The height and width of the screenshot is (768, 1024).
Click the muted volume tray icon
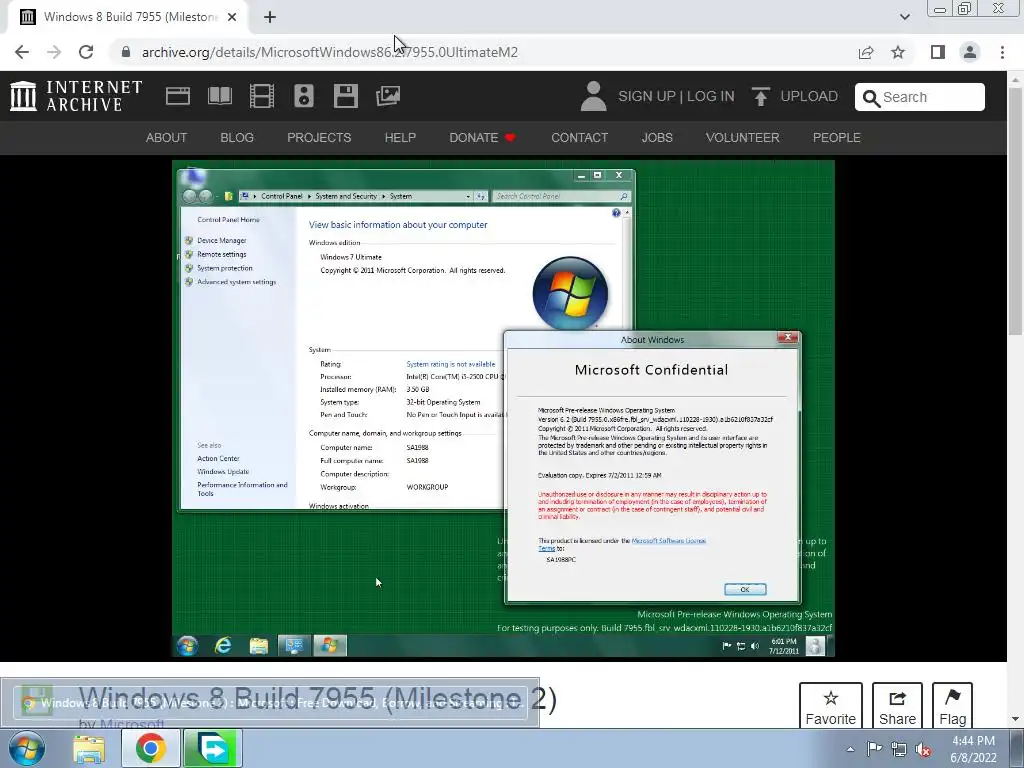[x=923, y=749]
